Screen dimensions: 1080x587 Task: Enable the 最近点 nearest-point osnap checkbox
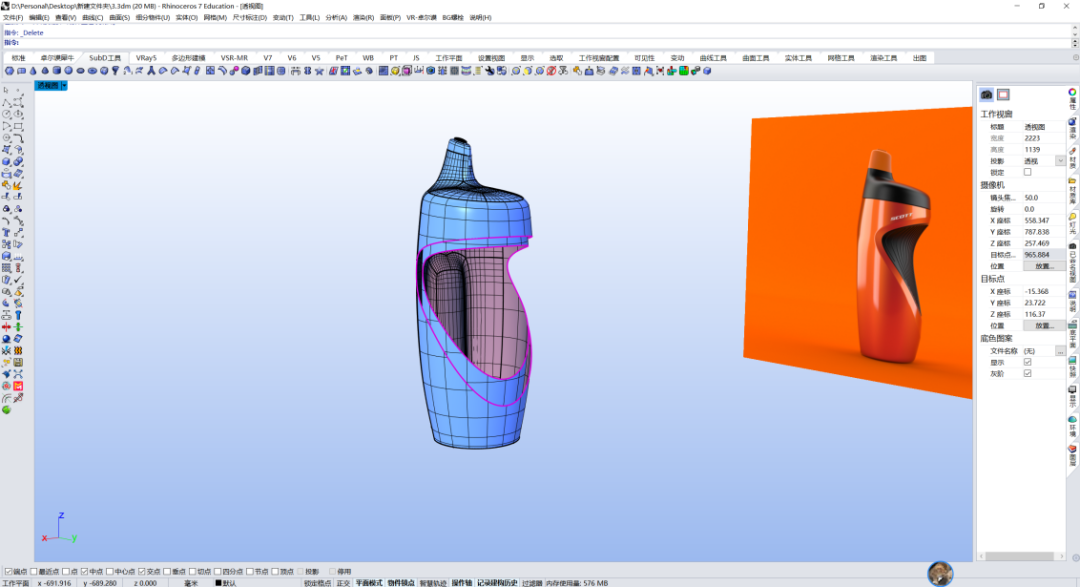(x=34, y=572)
